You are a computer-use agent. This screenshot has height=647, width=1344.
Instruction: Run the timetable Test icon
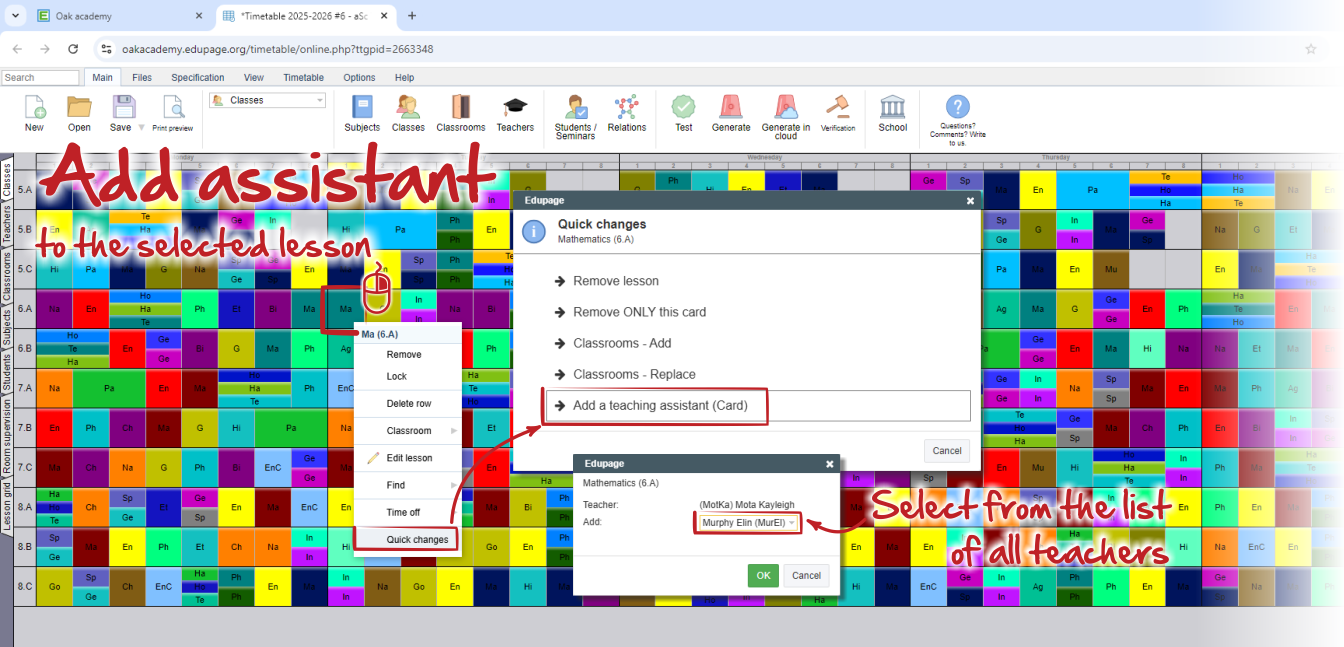pos(684,108)
